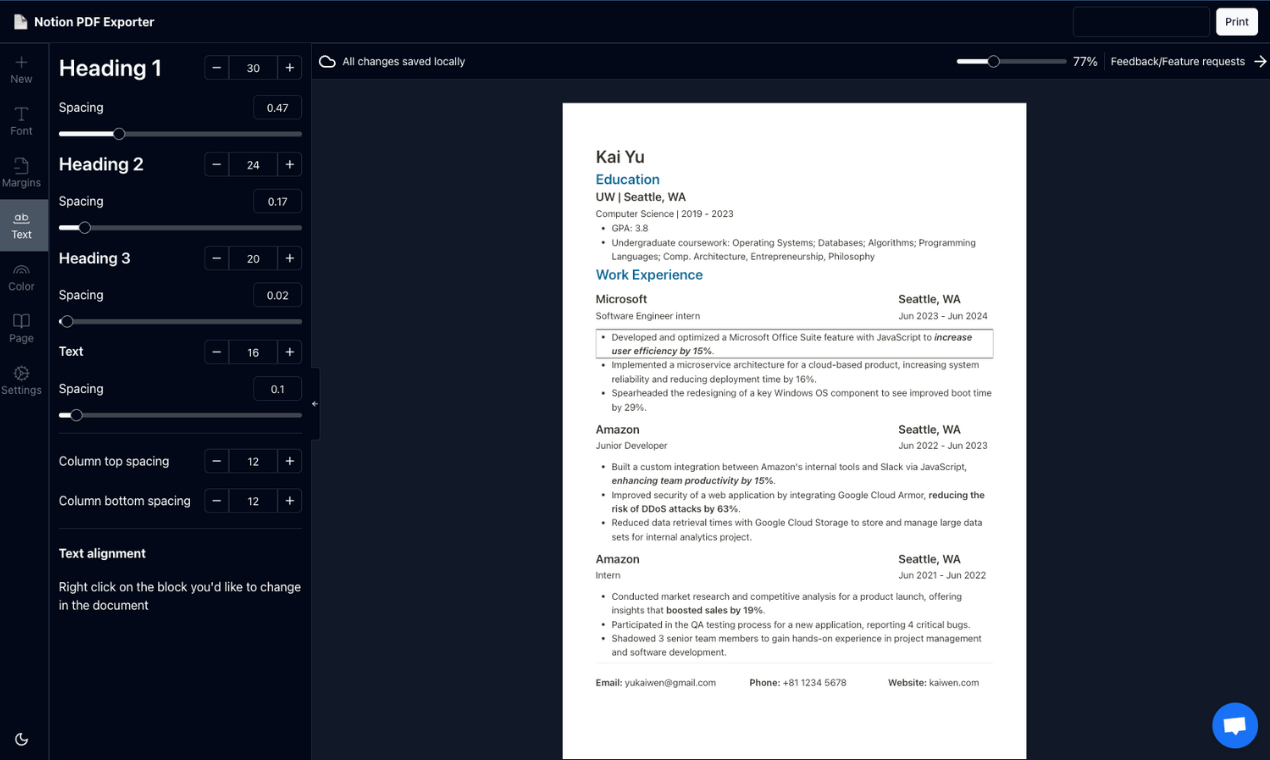Click the 77% zoom percentage label

tap(1085, 61)
